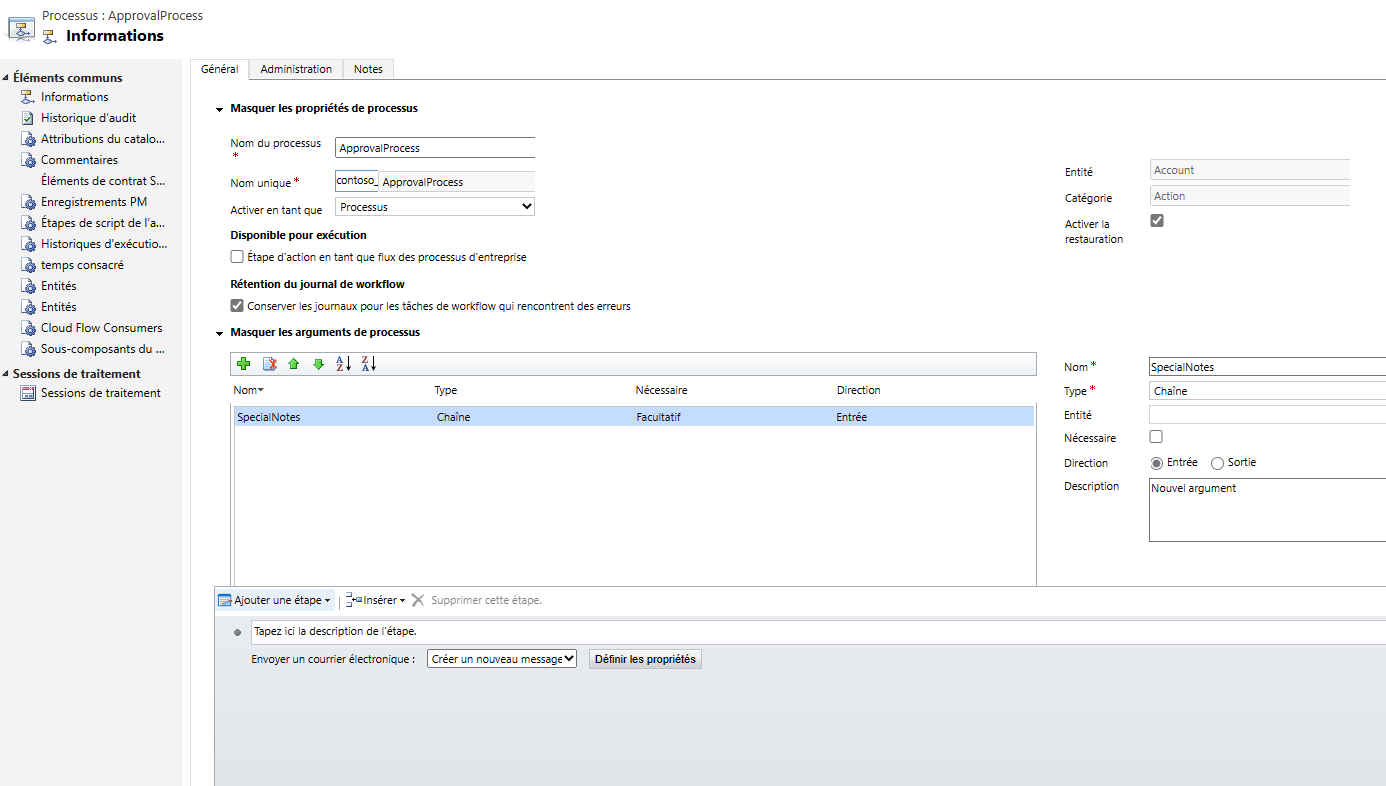The image size is (1386, 786).
Task: Click the Type column header
Action: pos(446,390)
